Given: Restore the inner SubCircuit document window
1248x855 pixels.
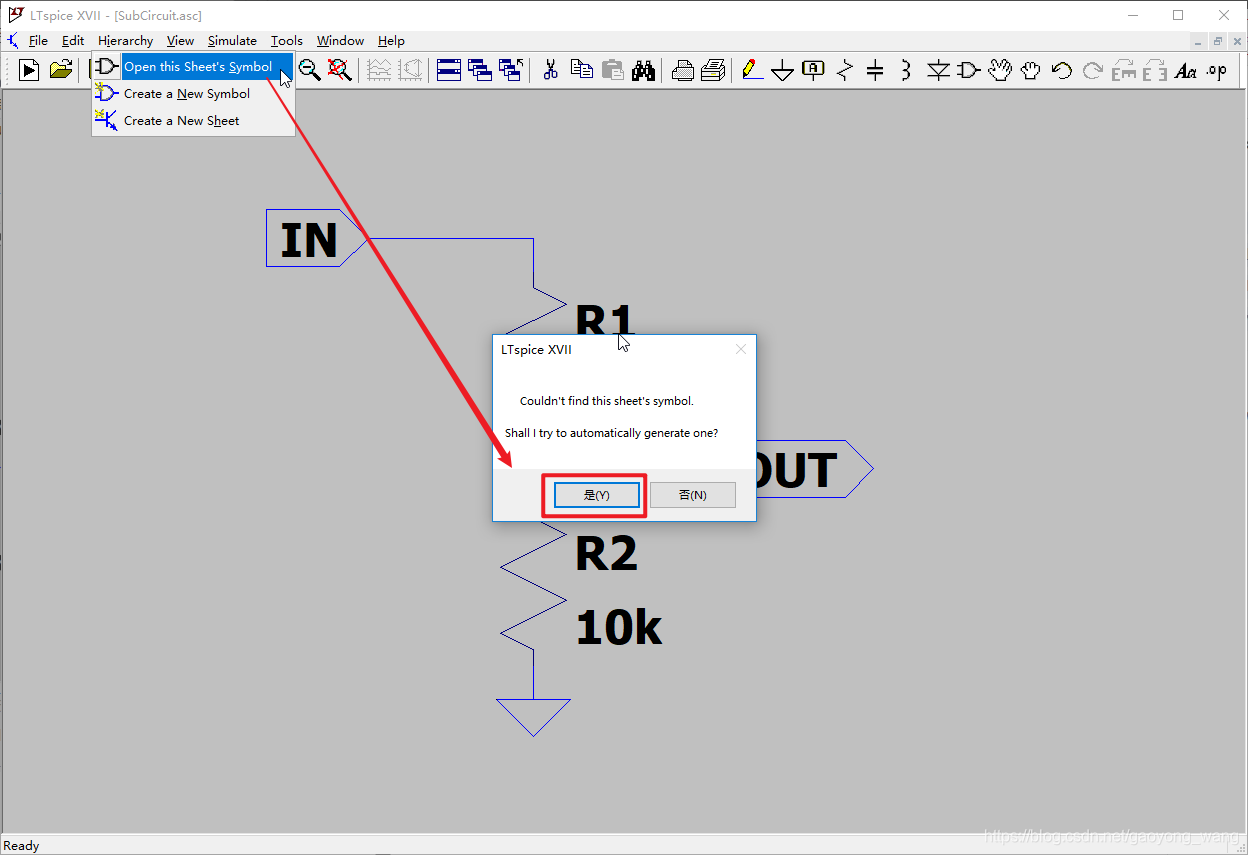Looking at the screenshot, I should (x=1218, y=41).
